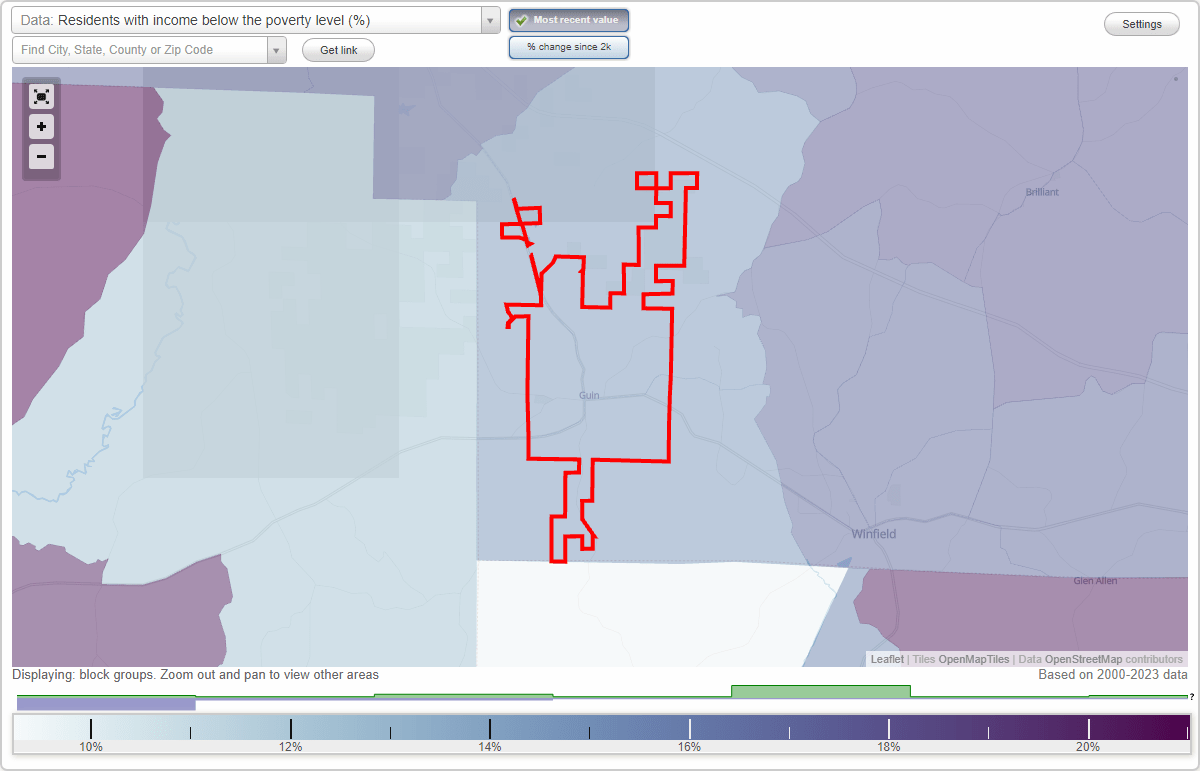Visit the OpenStreetMap contributors link
Viewport: 1200px width, 771px height.
pos(1085,659)
